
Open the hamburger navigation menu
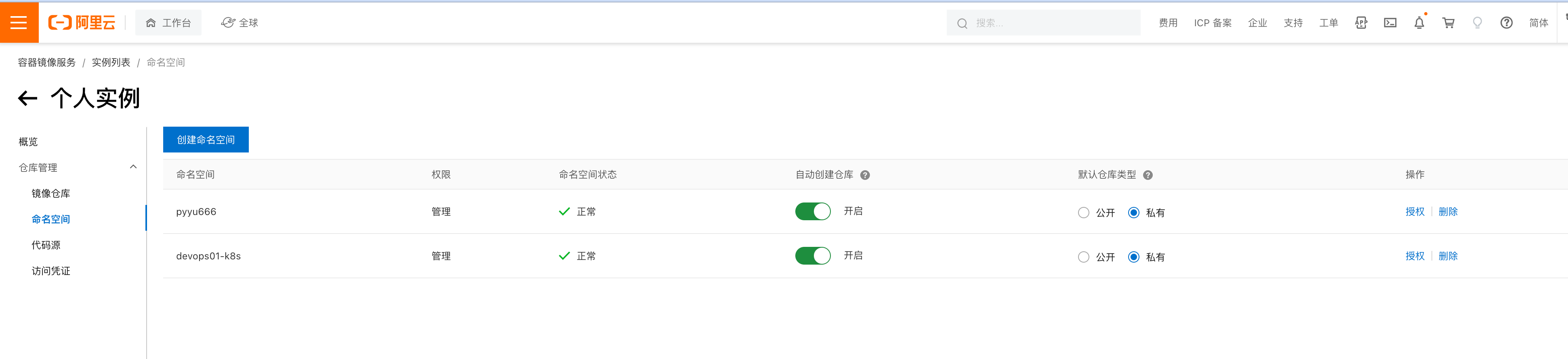19,23
